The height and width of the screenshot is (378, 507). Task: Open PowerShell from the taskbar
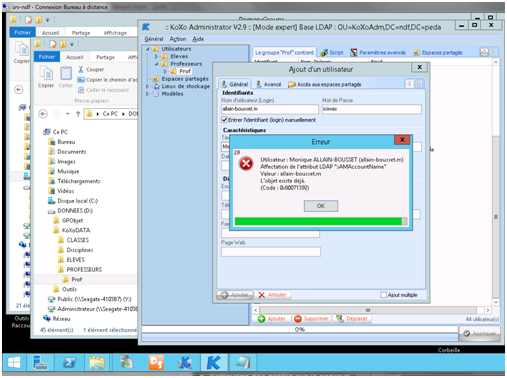point(69,362)
